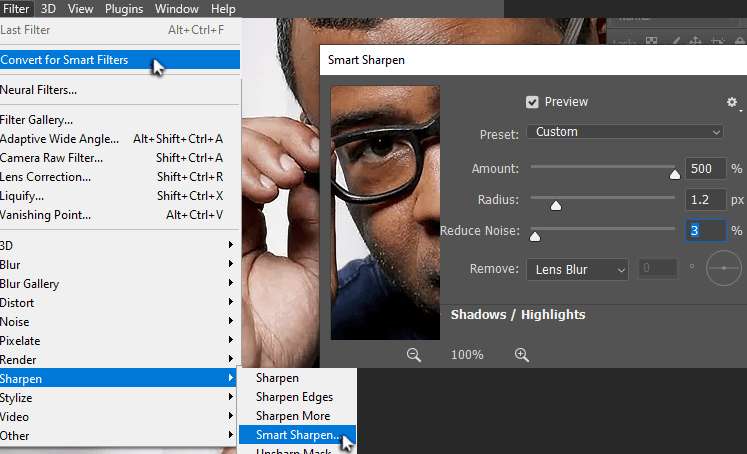Click the Amount value field
This screenshot has width=747, height=454.
705,169
